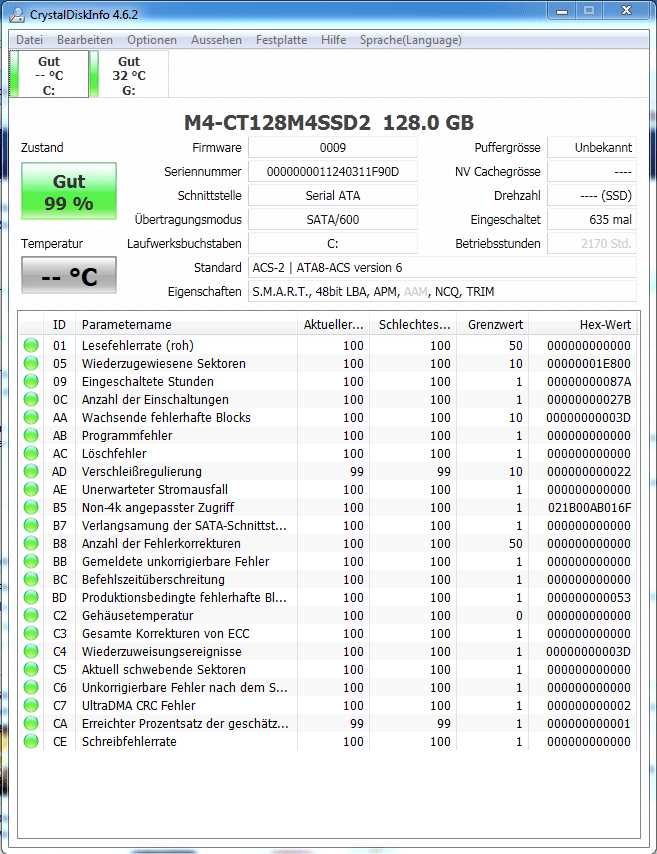Screen dimensions: 657x854
Task: Select the C: drive tab
Action: click(49, 75)
